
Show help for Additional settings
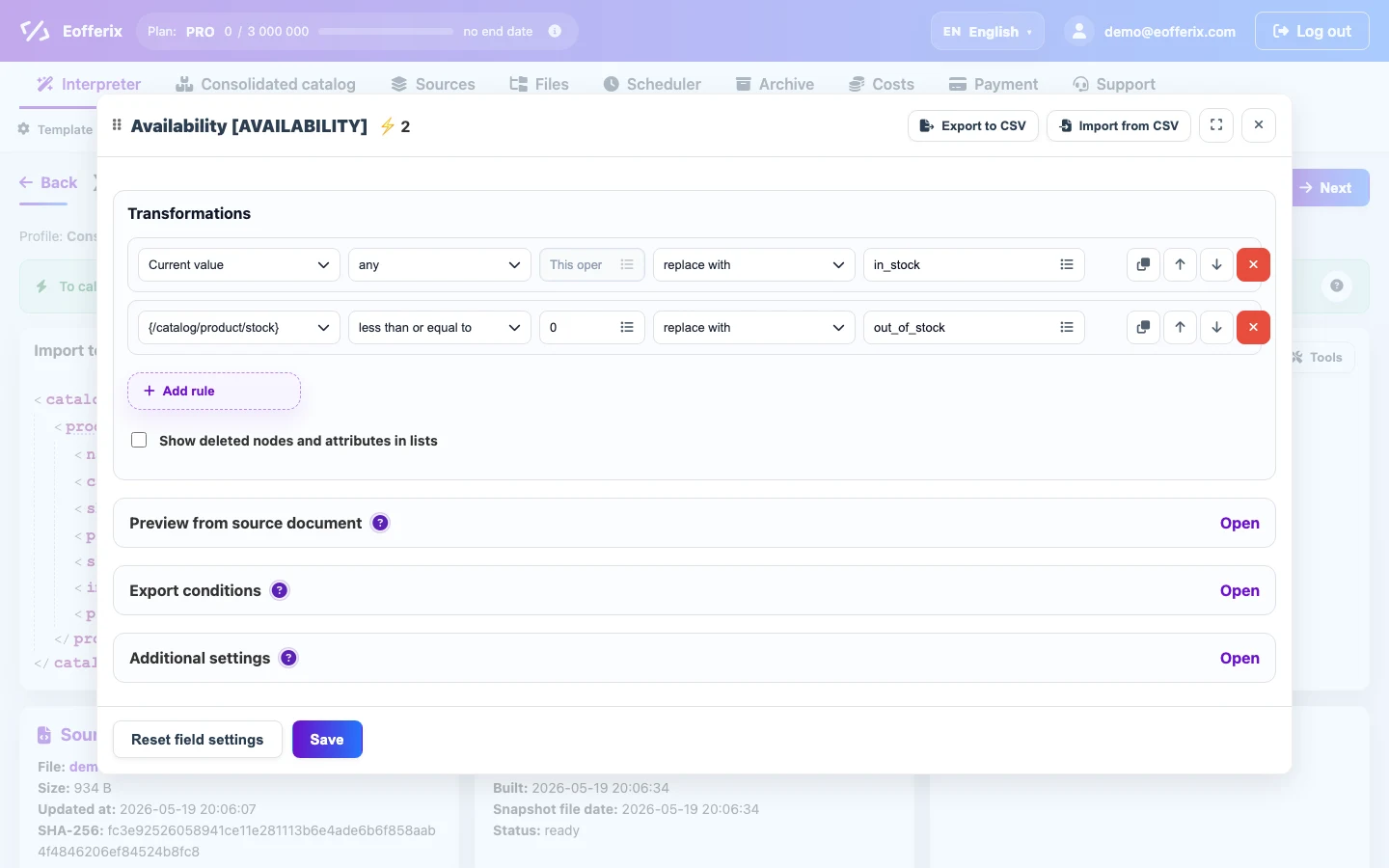288,658
